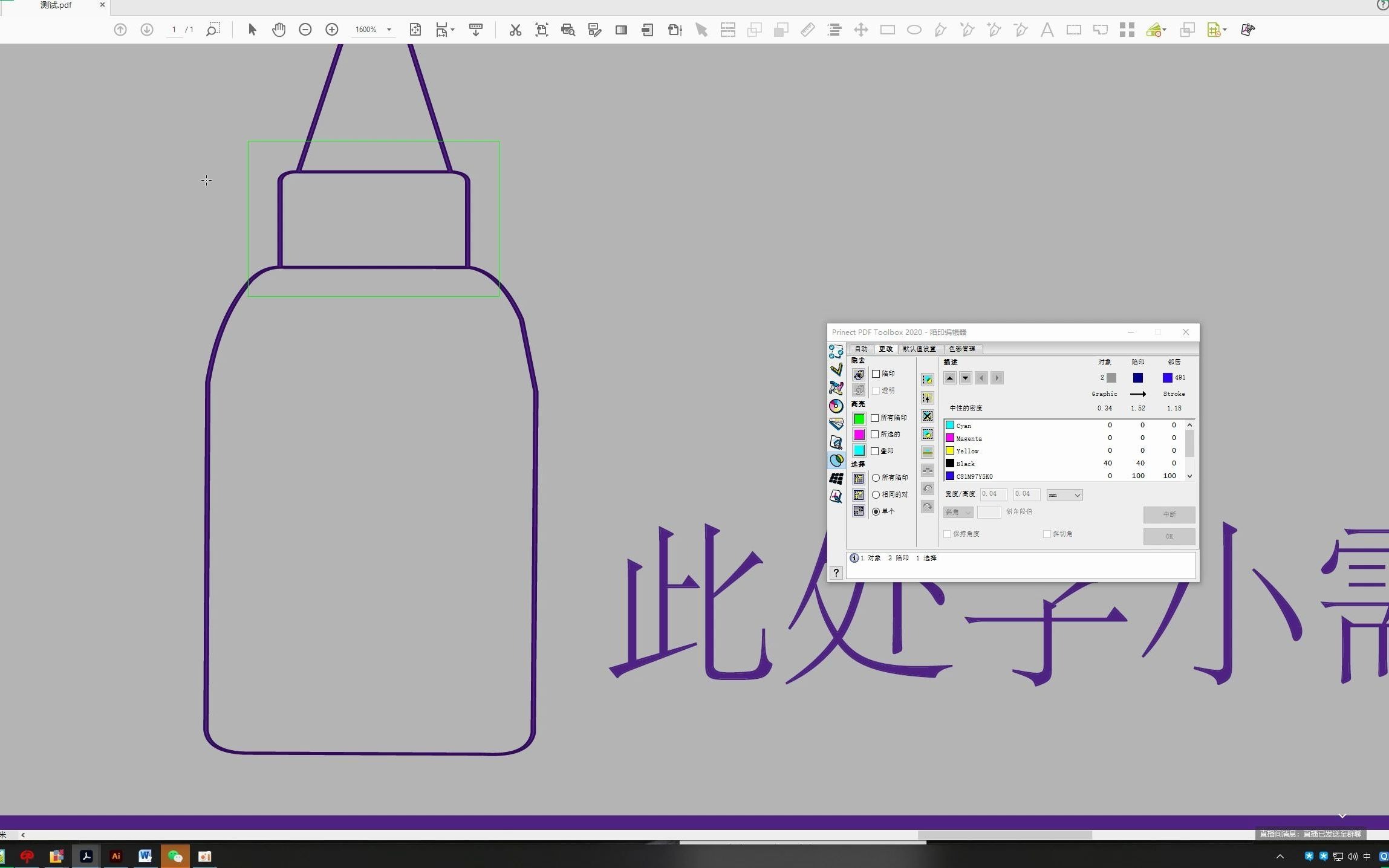Enable the 陷印 checkbox

tap(876, 374)
